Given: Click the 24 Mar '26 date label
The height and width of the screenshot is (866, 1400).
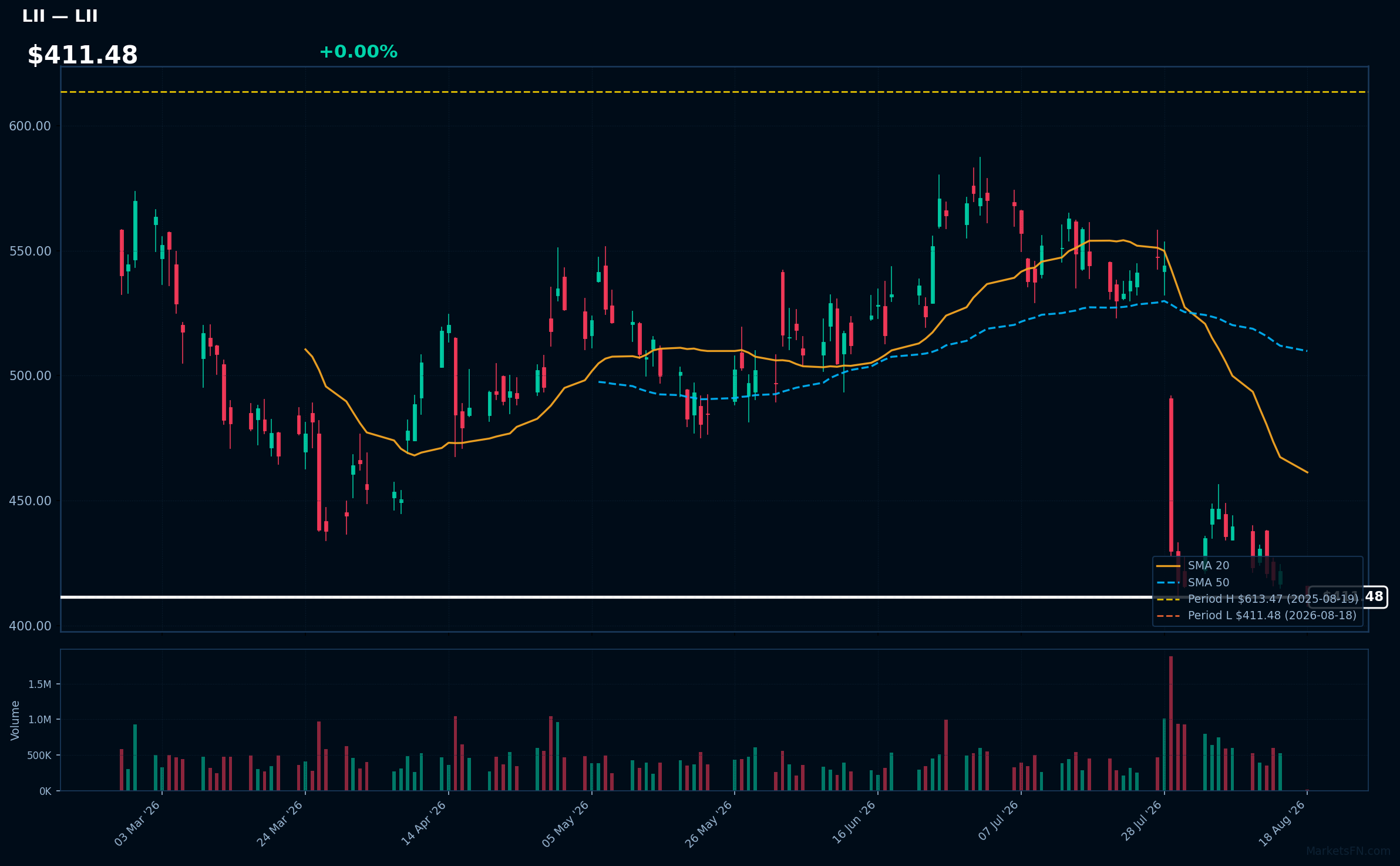Looking at the screenshot, I should tap(280, 824).
